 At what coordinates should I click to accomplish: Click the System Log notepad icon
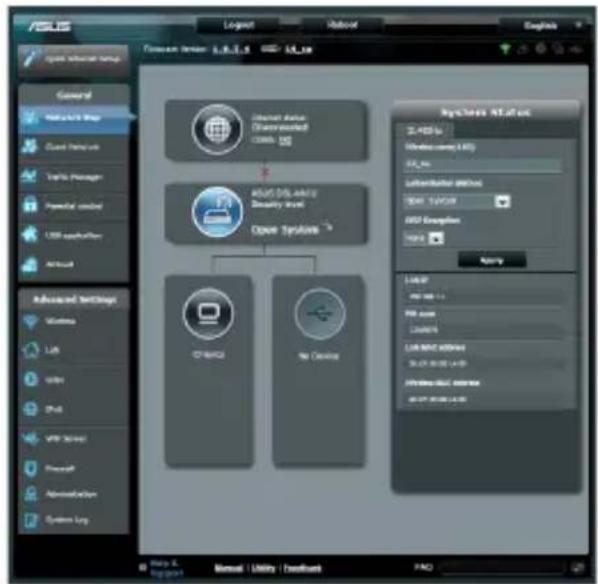pos(31,520)
